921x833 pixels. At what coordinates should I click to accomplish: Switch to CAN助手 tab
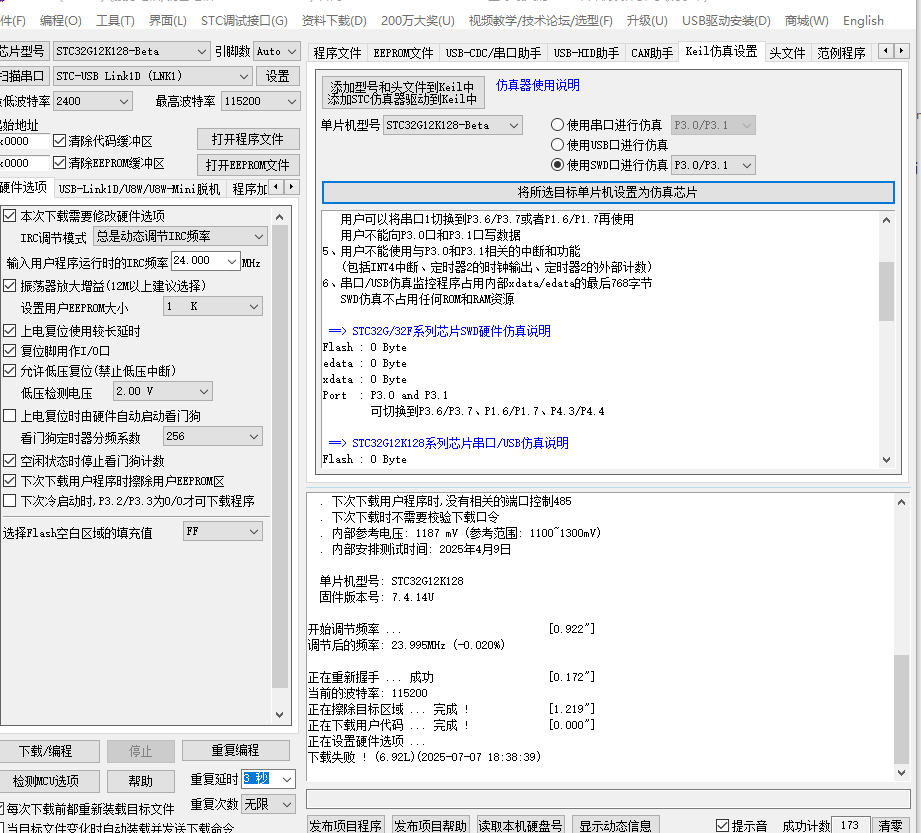[x=652, y=53]
